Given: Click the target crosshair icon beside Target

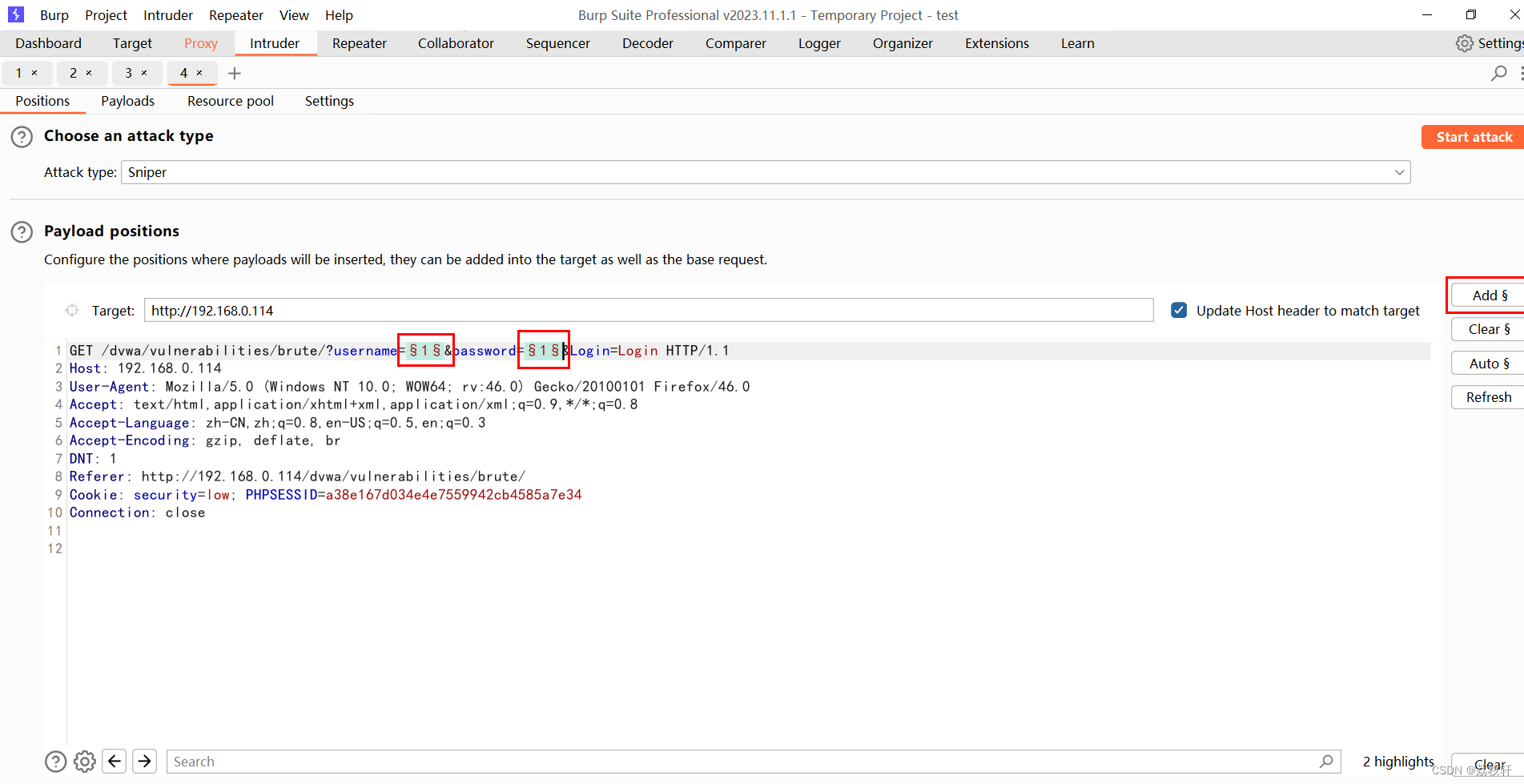Looking at the screenshot, I should pyautogui.click(x=72, y=311).
